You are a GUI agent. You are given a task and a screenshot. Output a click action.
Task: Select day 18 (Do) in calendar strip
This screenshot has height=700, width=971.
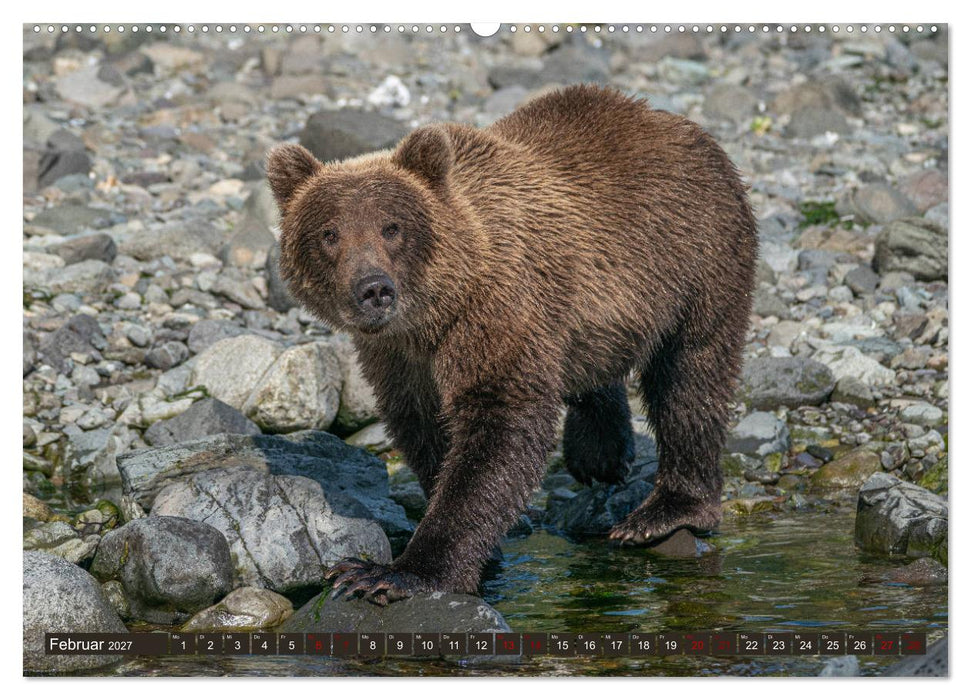[643, 644]
